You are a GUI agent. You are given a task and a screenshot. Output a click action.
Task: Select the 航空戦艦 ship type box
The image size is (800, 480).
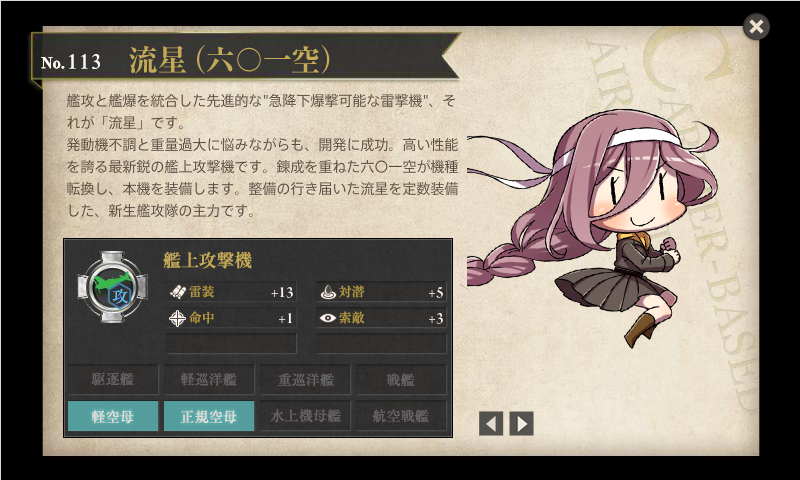coord(401,416)
